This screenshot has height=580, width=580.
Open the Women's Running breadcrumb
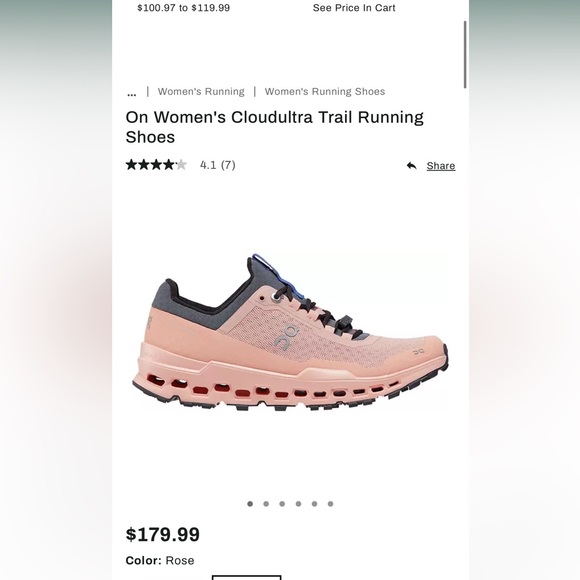(201, 91)
